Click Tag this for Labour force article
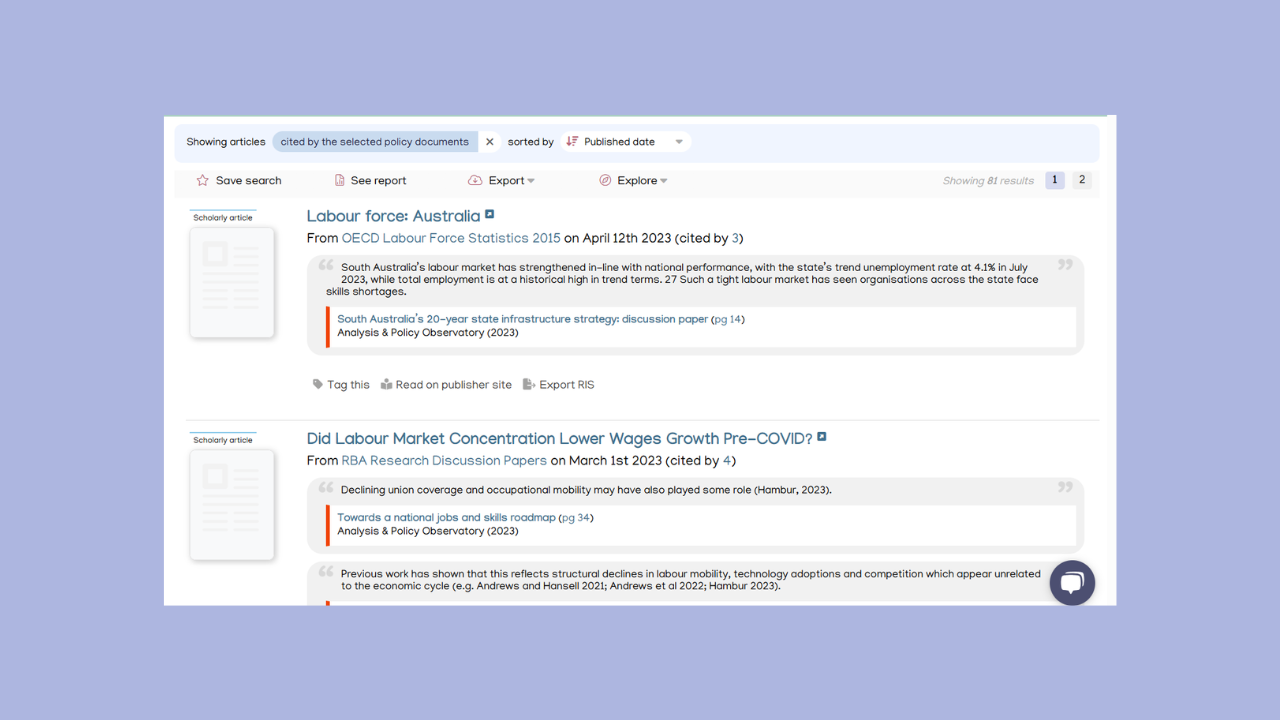 348,385
